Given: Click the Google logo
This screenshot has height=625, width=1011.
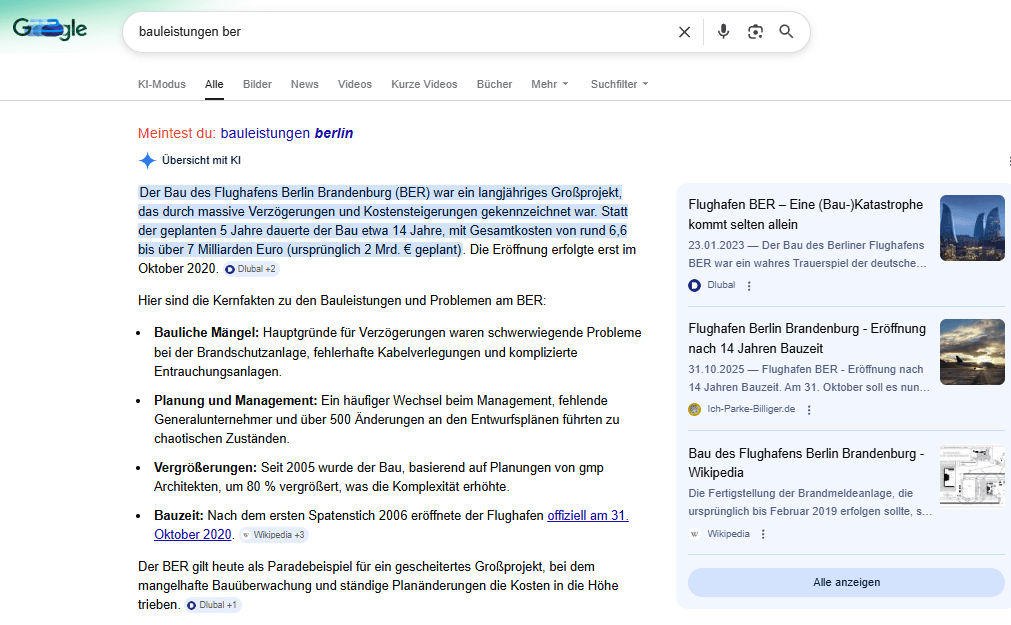Looking at the screenshot, I should (x=50, y=30).
